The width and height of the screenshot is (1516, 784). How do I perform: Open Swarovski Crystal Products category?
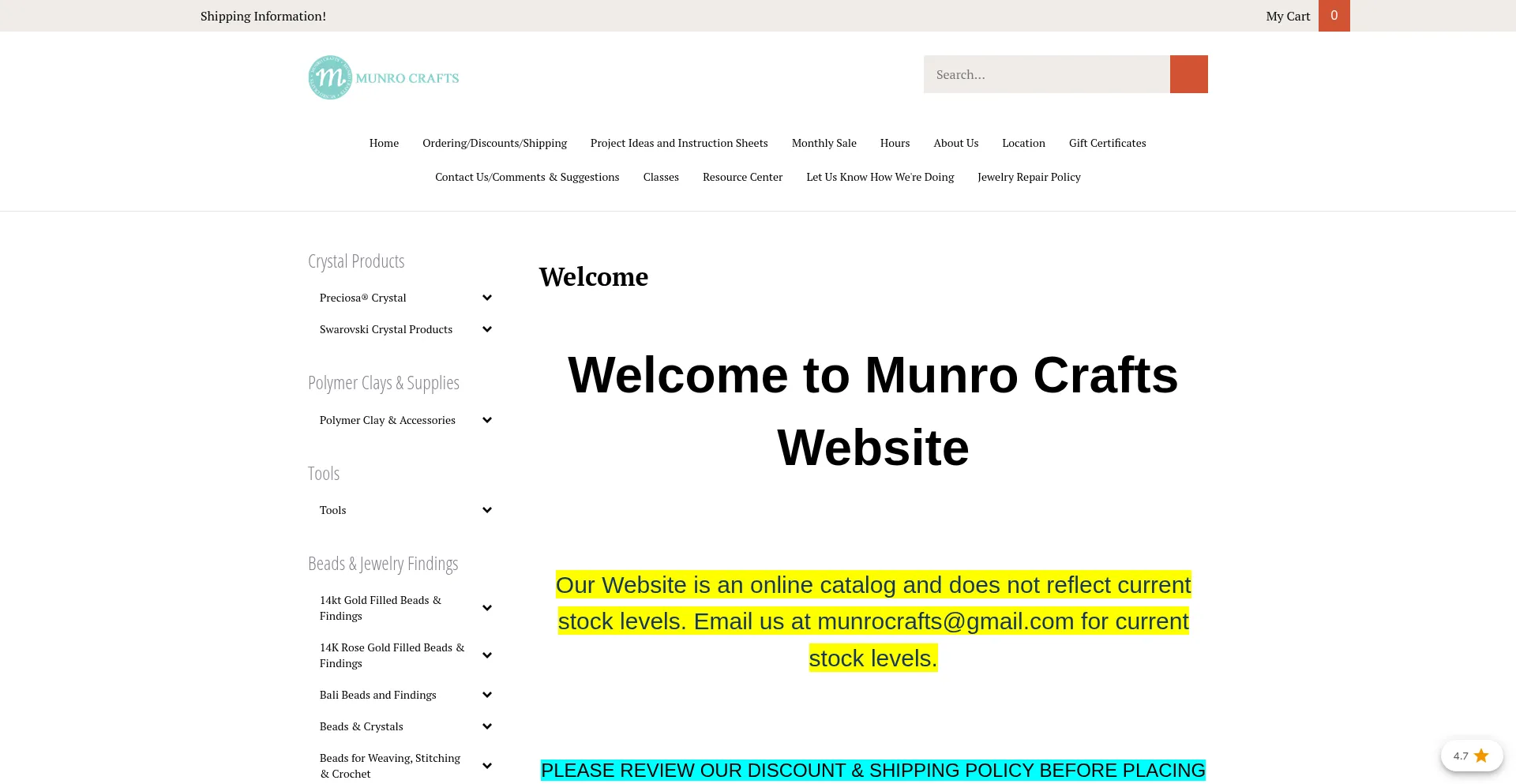[x=386, y=329]
